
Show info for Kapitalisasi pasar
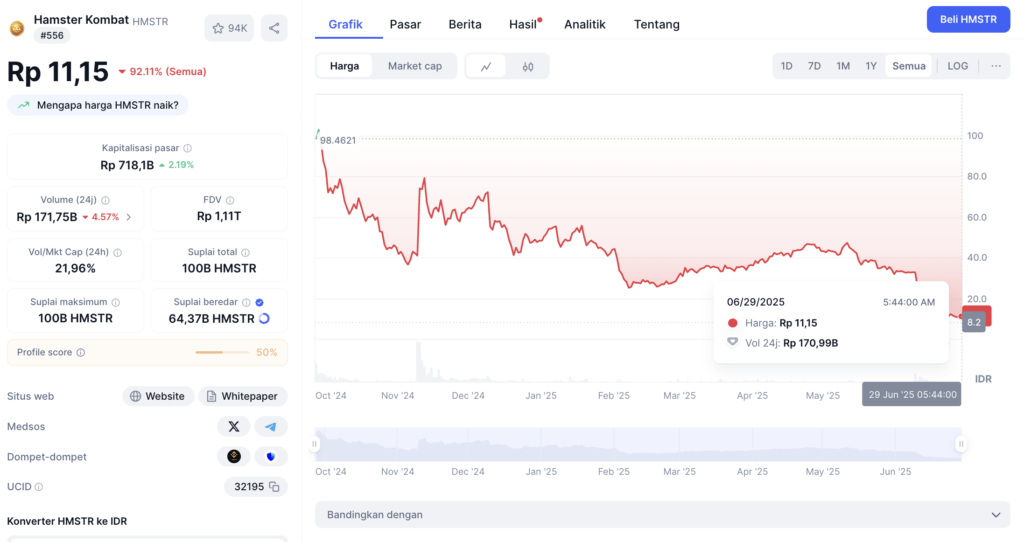(187, 148)
